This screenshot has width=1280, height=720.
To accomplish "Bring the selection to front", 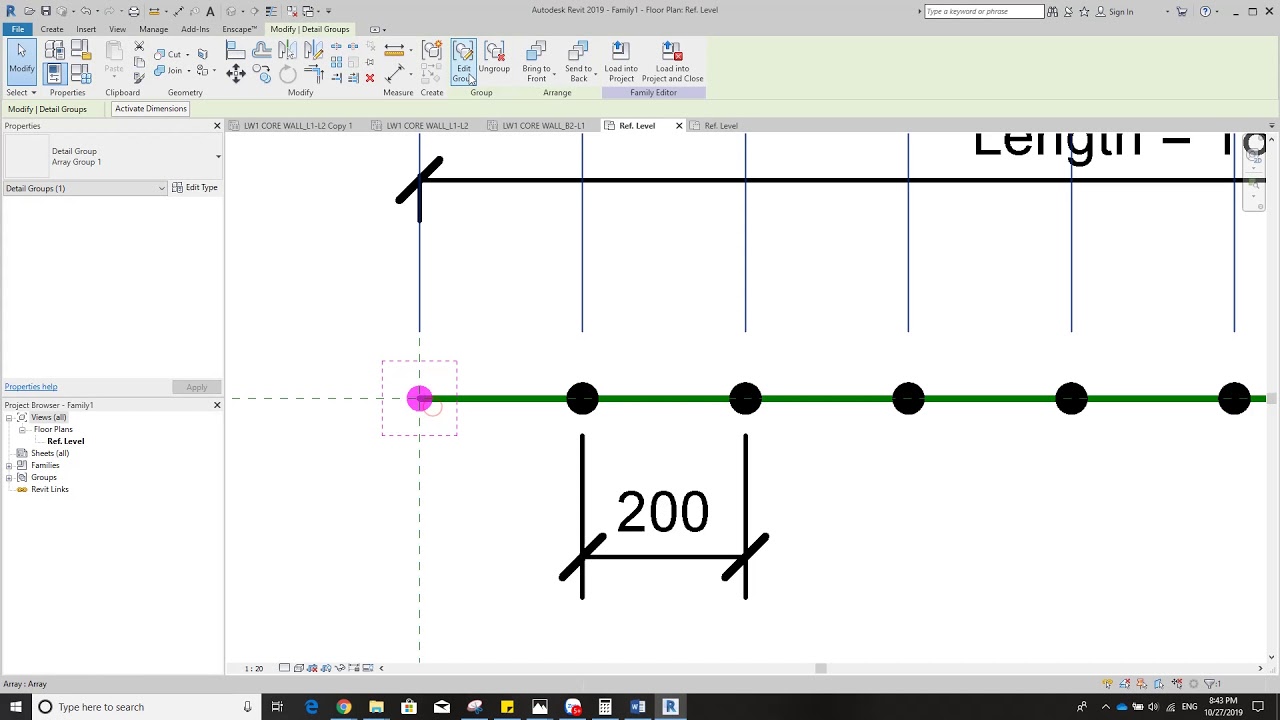I will tap(537, 62).
